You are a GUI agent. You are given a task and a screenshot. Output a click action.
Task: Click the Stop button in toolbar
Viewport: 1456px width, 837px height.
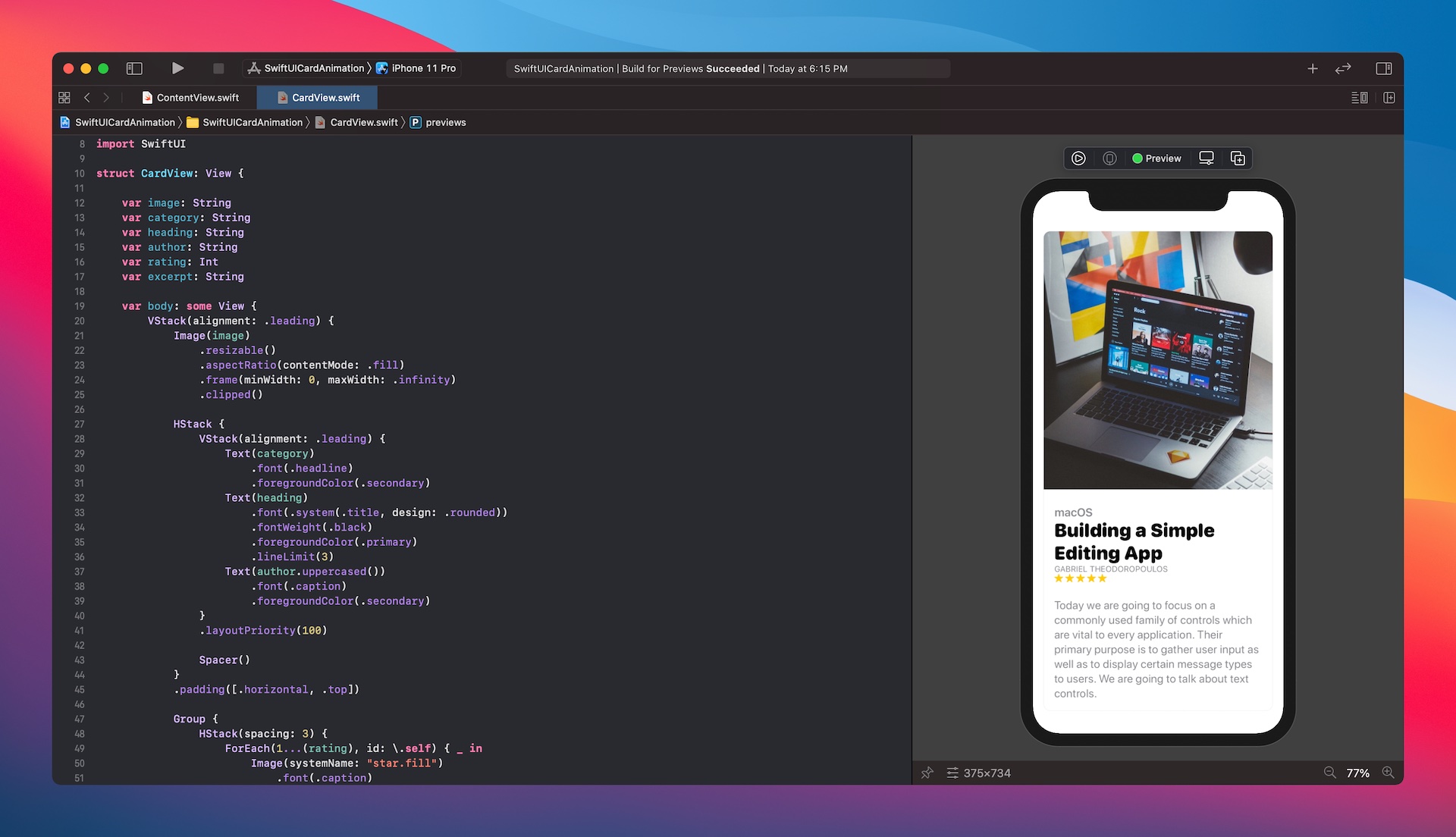click(217, 68)
